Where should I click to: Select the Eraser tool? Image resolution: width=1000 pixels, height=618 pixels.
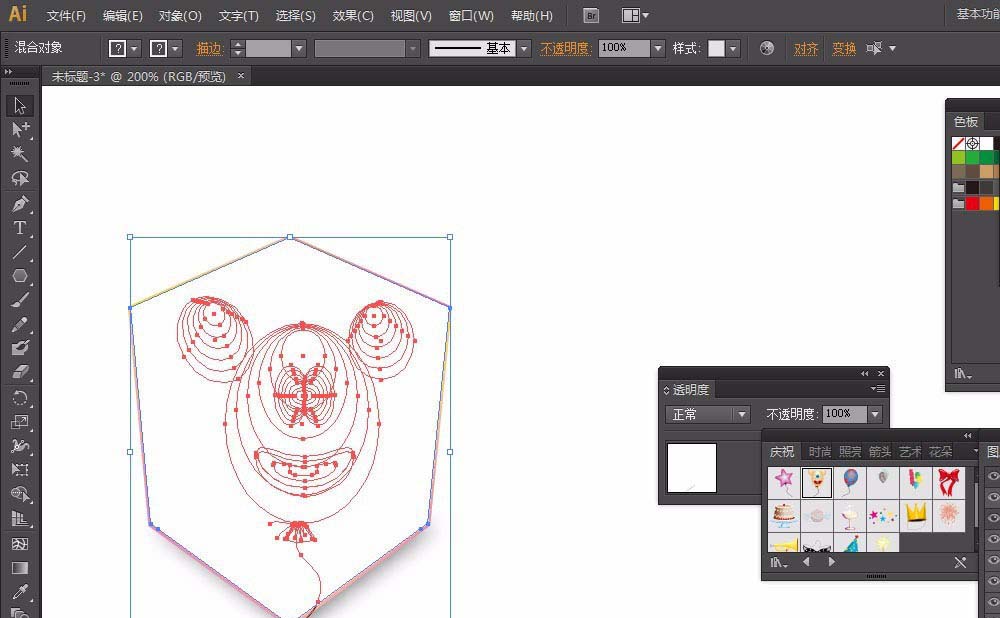[x=20, y=373]
